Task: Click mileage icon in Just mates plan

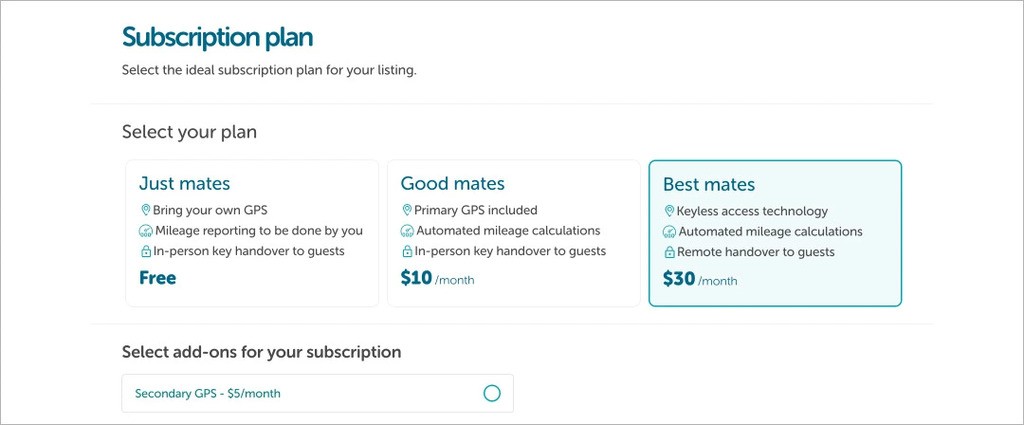Action: tap(146, 231)
